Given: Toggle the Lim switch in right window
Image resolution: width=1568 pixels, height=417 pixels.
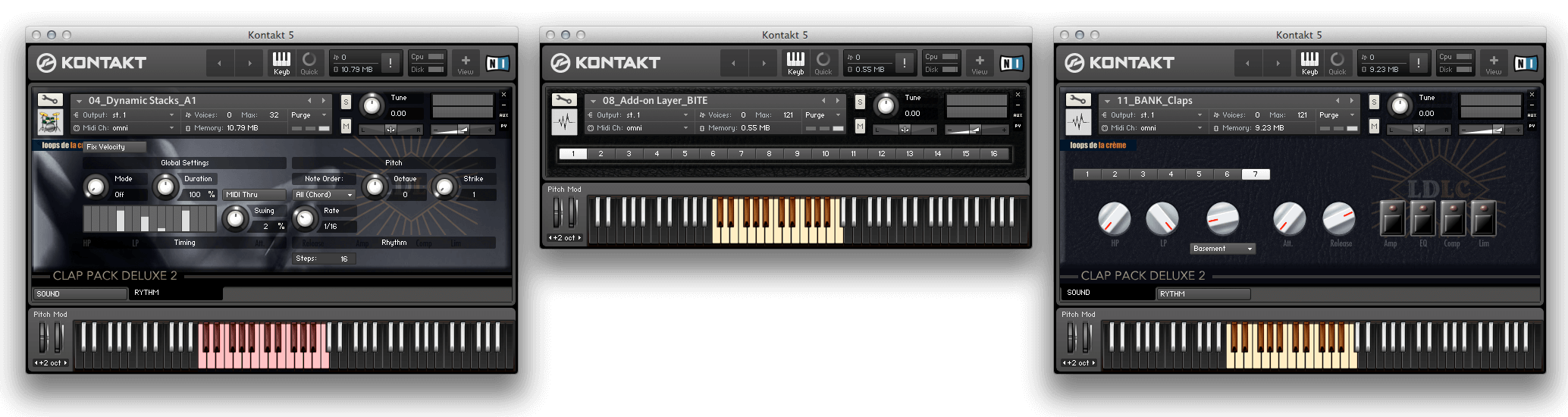Looking at the screenshot, I should (x=1483, y=218).
